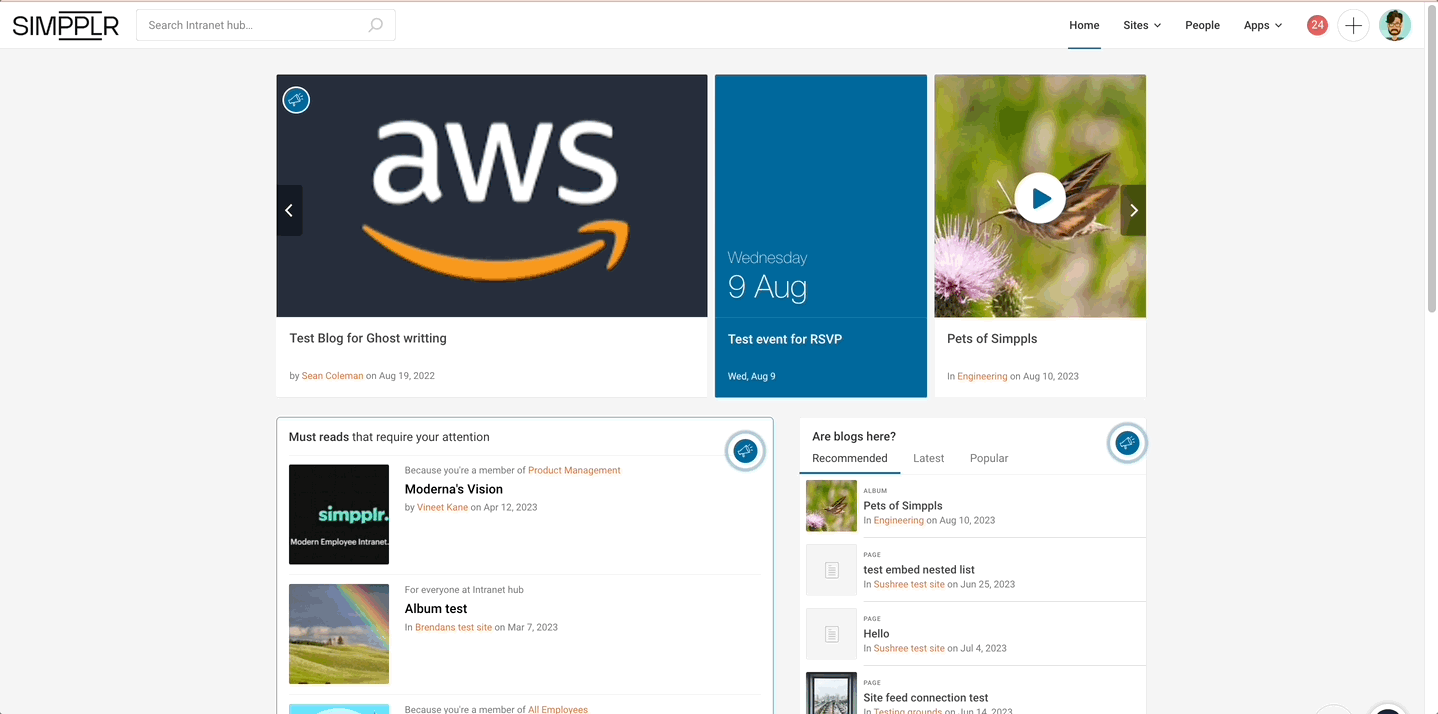Screen dimensions: 1438x714
Task: Switch to the Latest tab
Action: point(928,458)
